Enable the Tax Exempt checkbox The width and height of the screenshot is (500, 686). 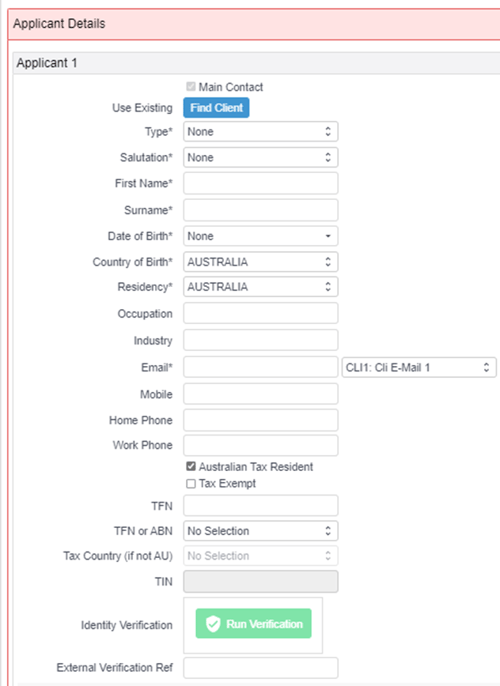click(x=191, y=483)
